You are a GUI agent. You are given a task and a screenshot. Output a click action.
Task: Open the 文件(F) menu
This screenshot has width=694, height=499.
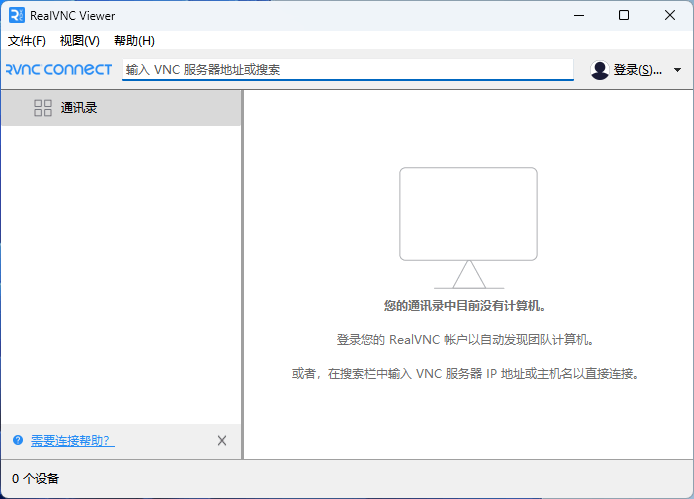[x=27, y=41]
